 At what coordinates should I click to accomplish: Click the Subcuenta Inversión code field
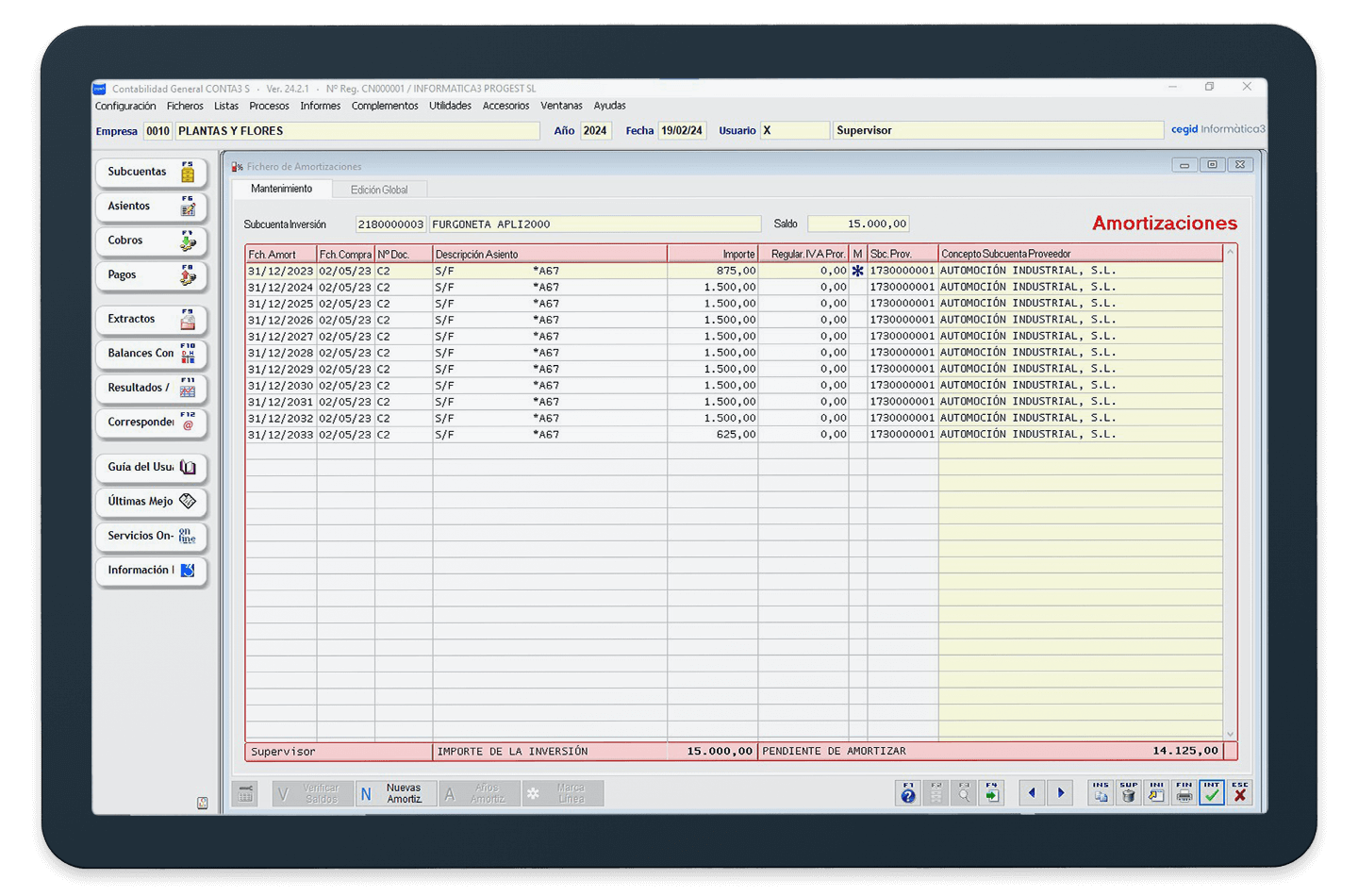pyautogui.click(x=390, y=224)
